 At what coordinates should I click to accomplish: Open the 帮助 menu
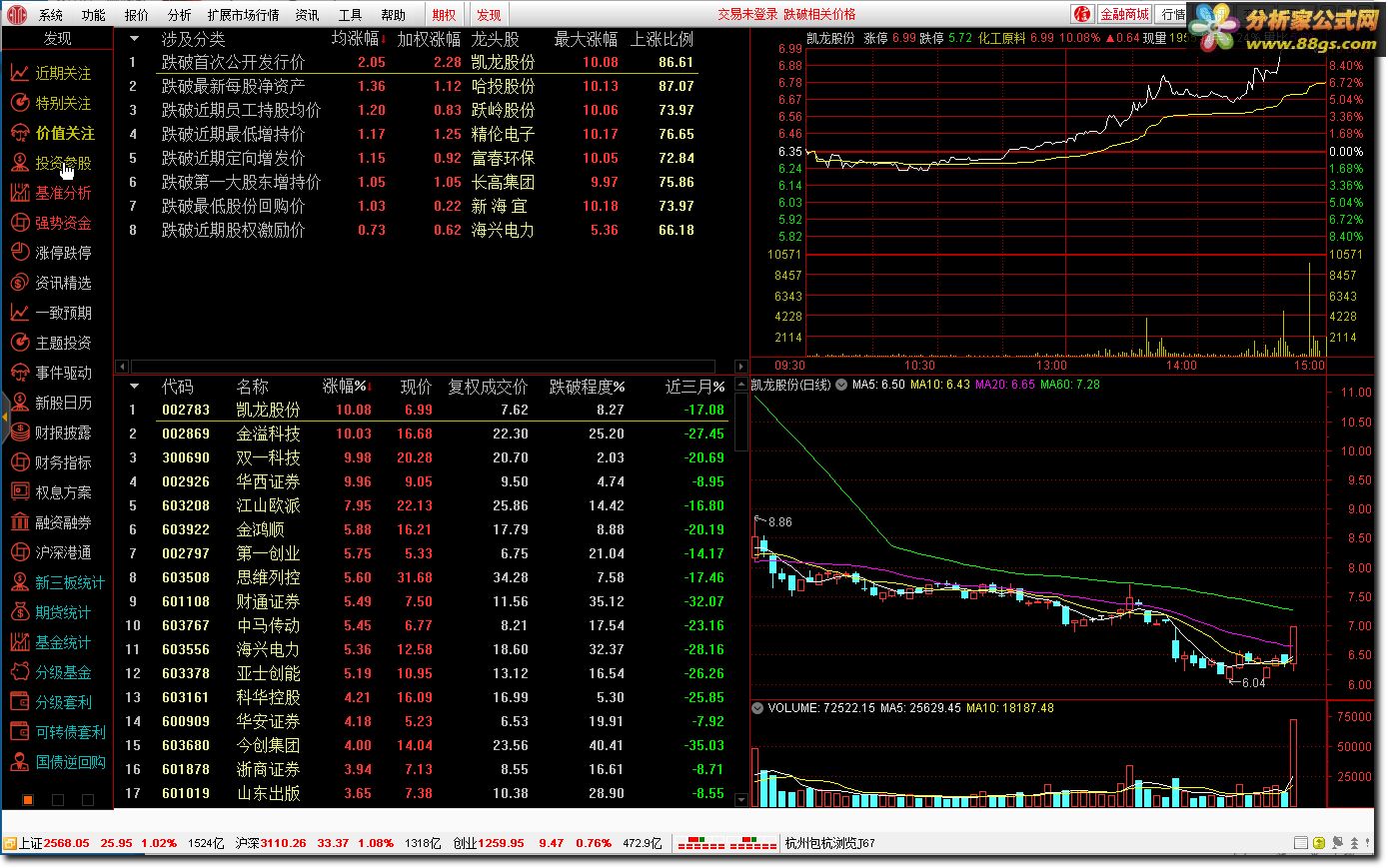pyautogui.click(x=394, y=15)
